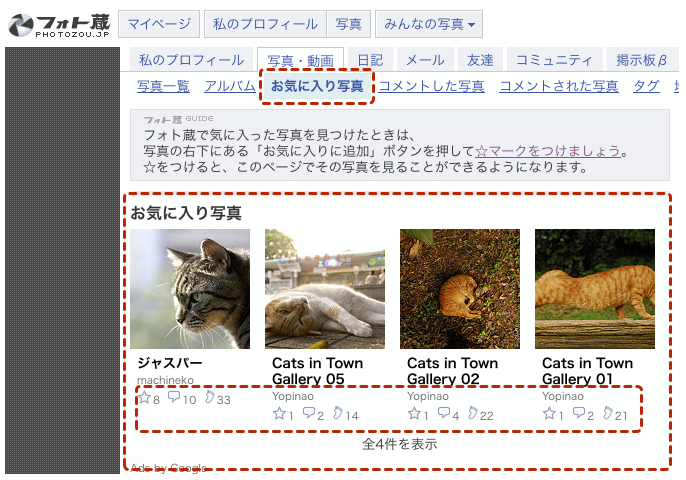The width and height of the screenshot is (686, 480).
Task: Click the ☆マークをつけましょう guide link
Action: pos(548,151)
